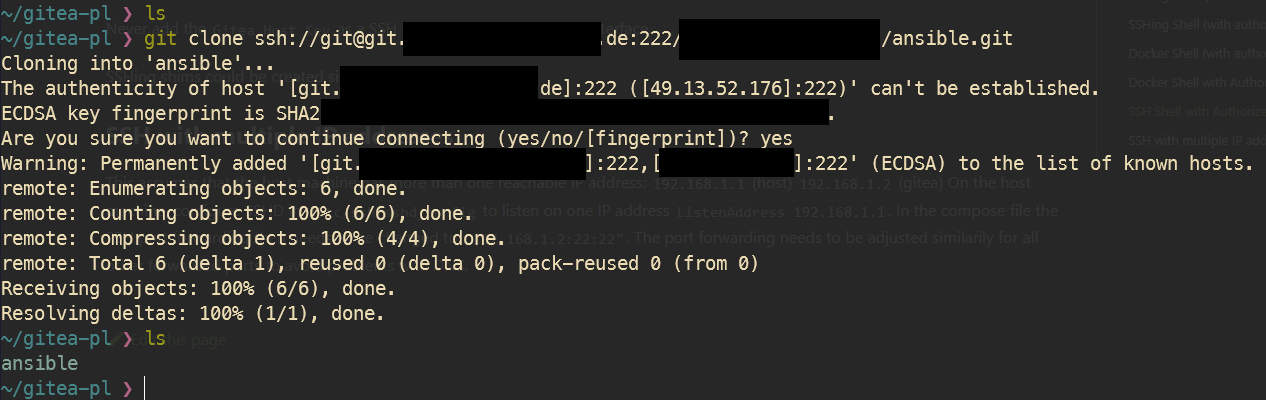Click the final prompt arrow symbol
This screenshot has width=1266, height=400.
click(x=127, y=388)
